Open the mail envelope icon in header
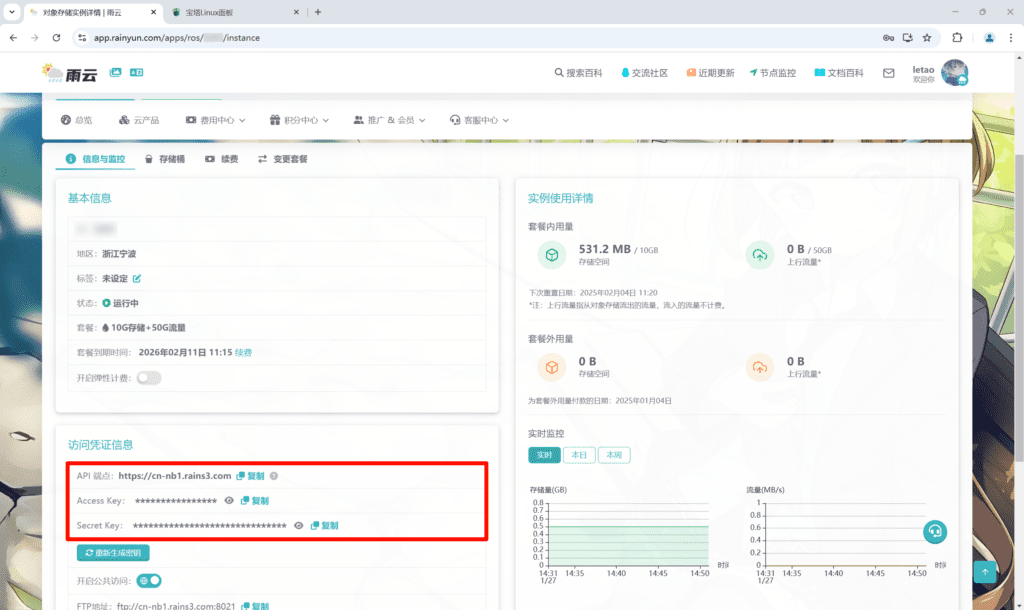The width and height of the screenshot is (1024, 610). (x=888, y=73)
